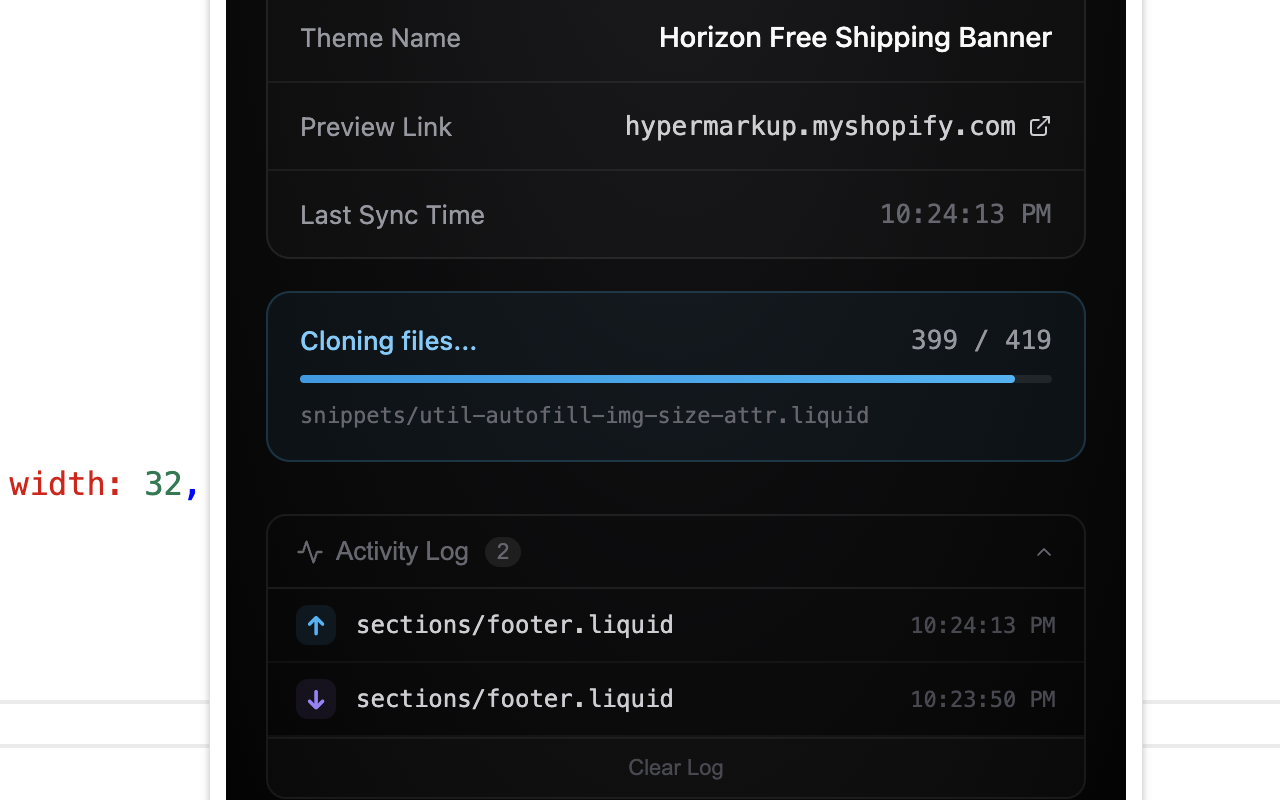Screen dimensions: 1280x800
Task: Open the external link icon beside hypermarkup.myshopify.com
Action: coord(1040,126)
